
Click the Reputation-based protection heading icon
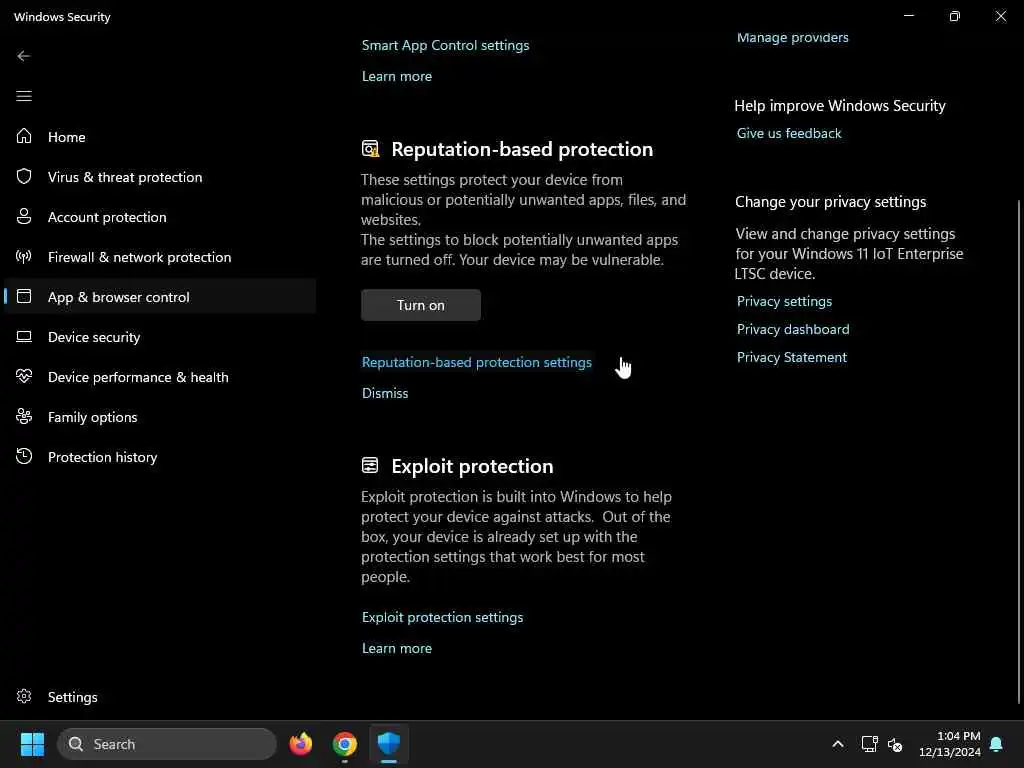[370, 149]
